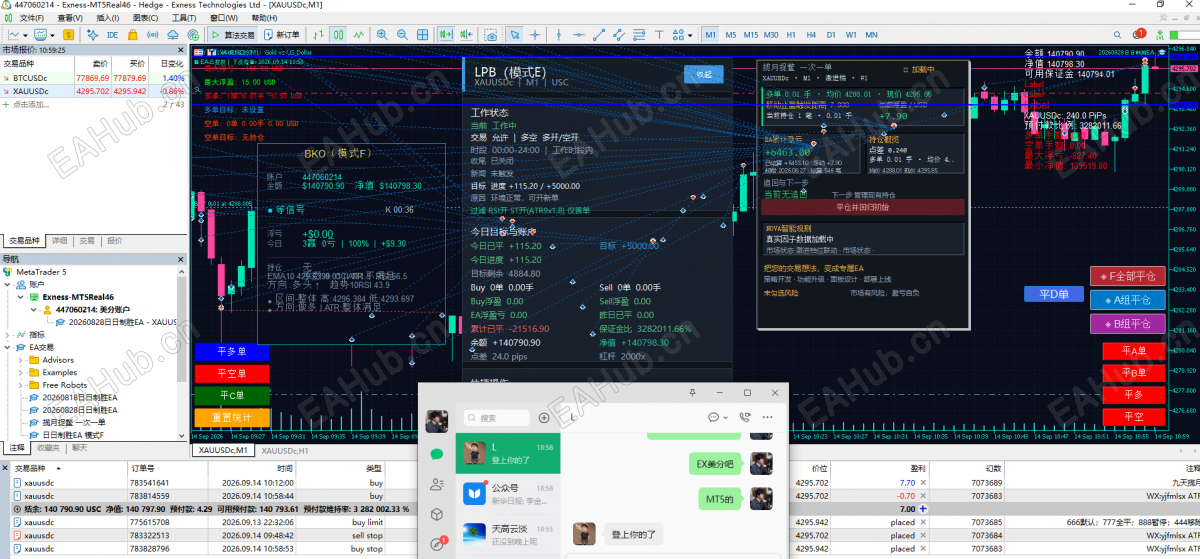The height and width of the screenshot is (559, 1200).
Task: Open the 帮助(H) menu
Action: [x=264, y=18]
